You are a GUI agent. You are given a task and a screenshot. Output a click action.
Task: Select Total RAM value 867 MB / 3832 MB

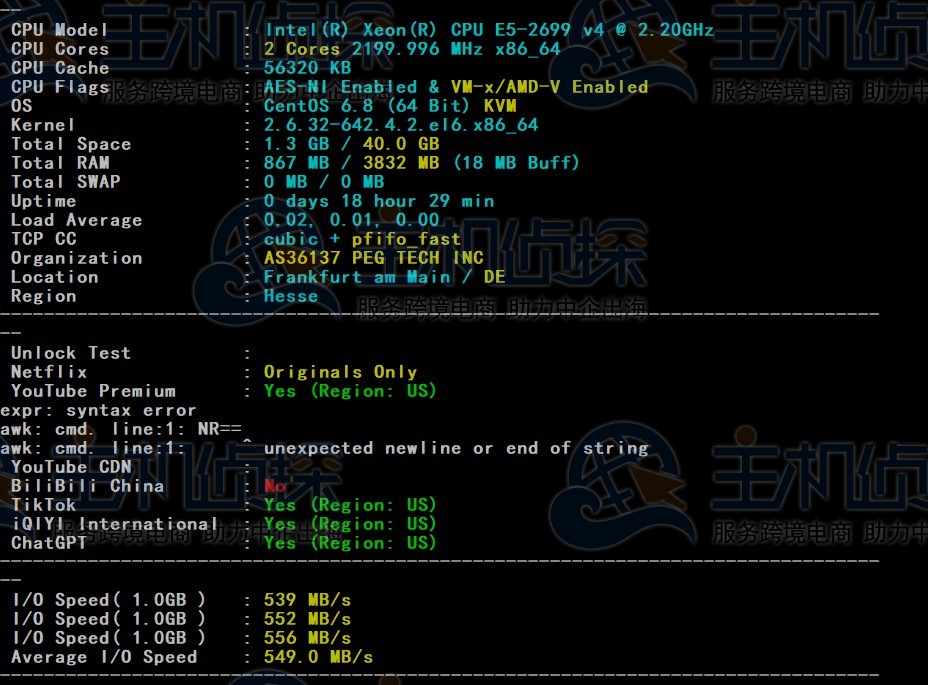click(352, 162)
